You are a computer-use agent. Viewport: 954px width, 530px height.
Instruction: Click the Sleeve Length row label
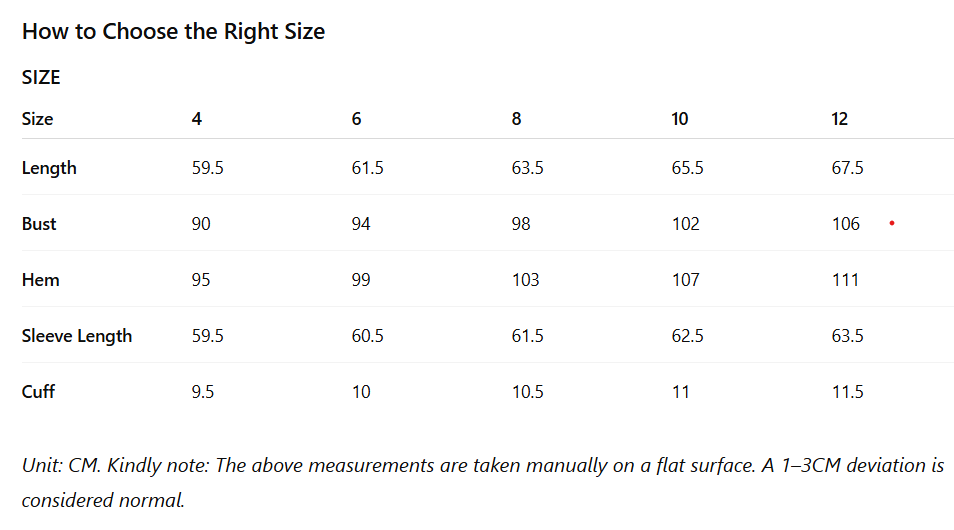pyautogui.click(x=77, y=336)
